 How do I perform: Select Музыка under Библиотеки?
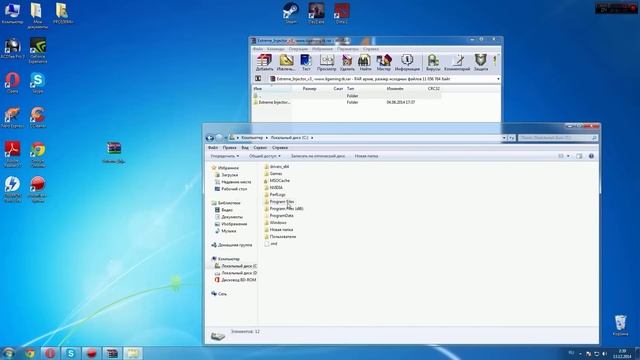tap(225, 231)
